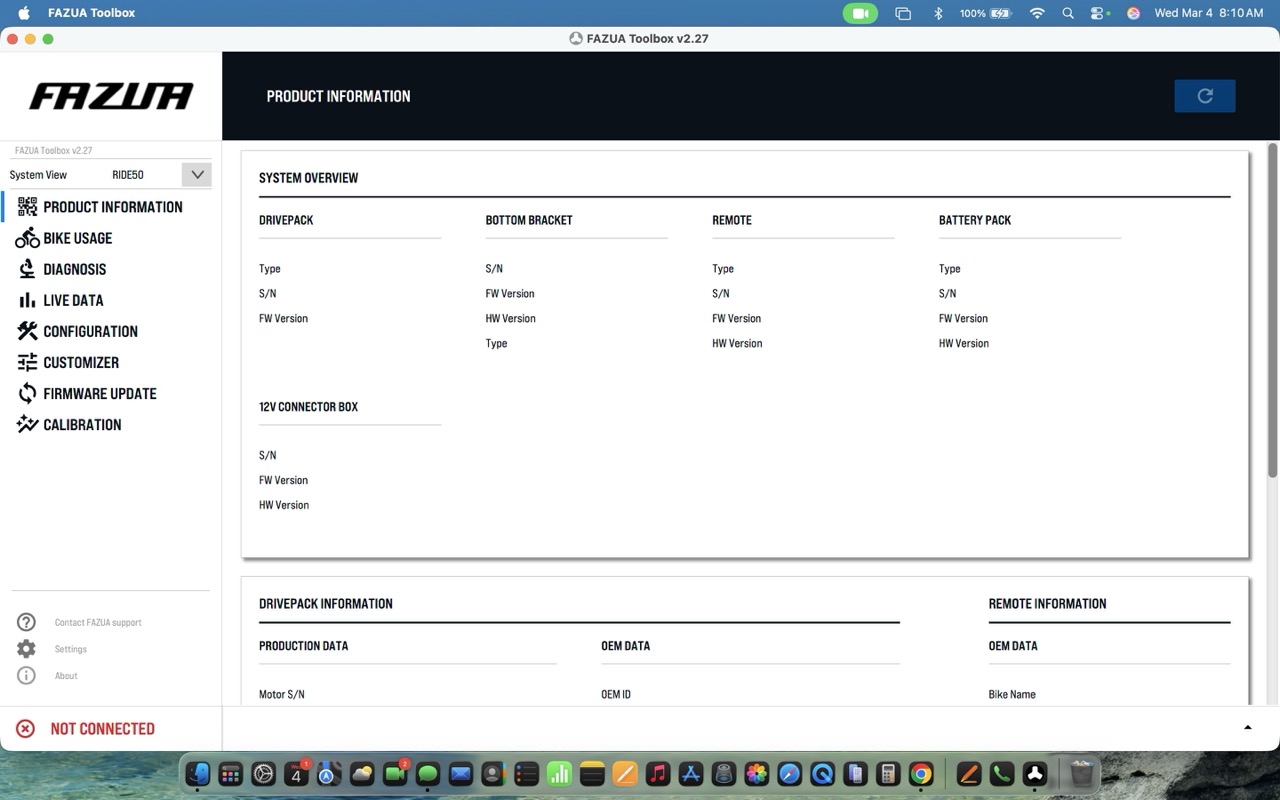The height and width of the screenshot is (800, 1280).
Task: Click the Settings gear icon
Action: pos(26,649)
